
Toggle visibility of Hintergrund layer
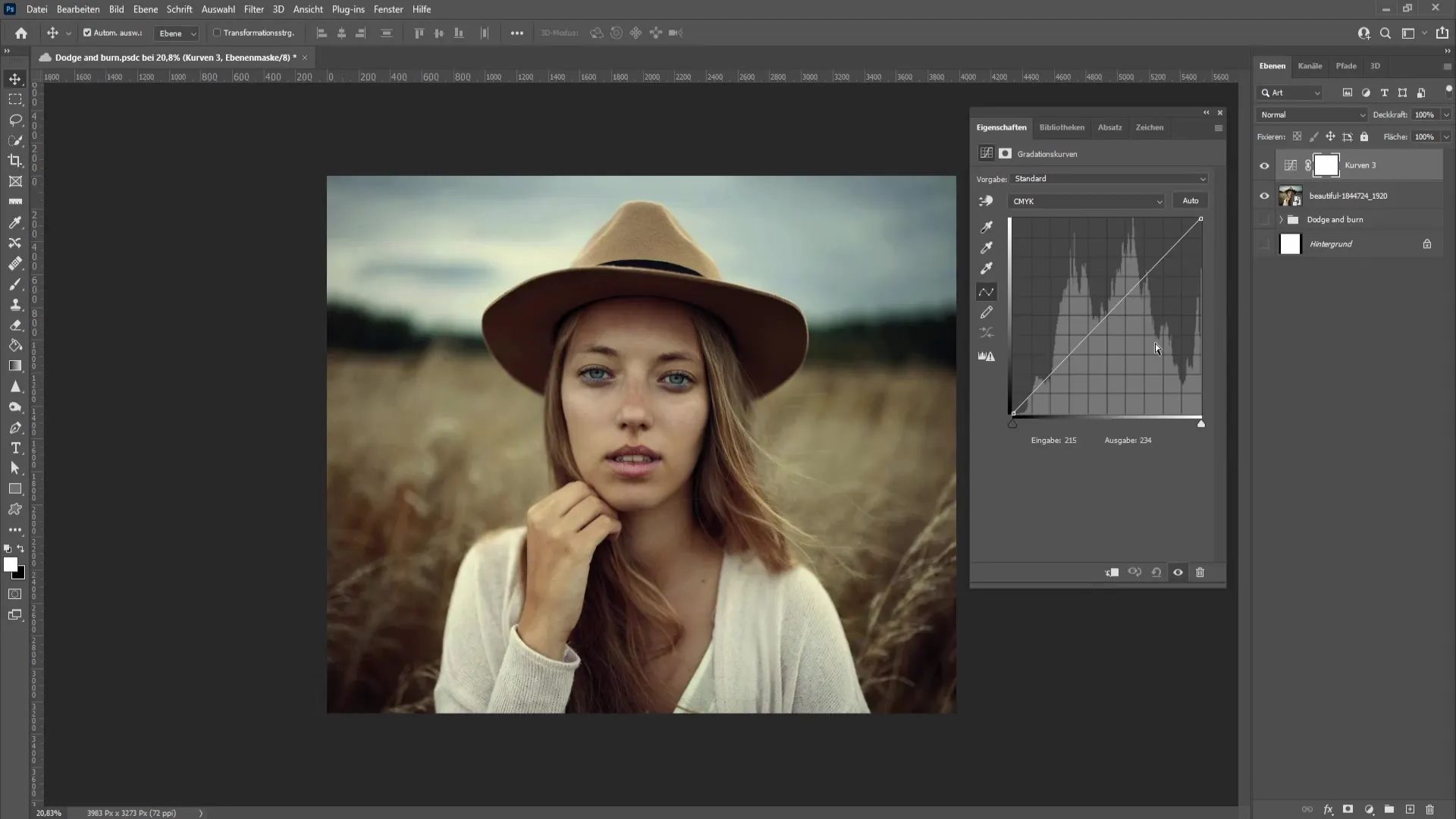click(x=1264, y=244)
